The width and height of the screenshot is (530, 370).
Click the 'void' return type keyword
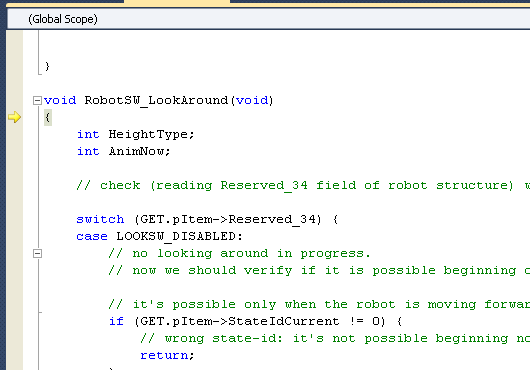tap(60, 100)
